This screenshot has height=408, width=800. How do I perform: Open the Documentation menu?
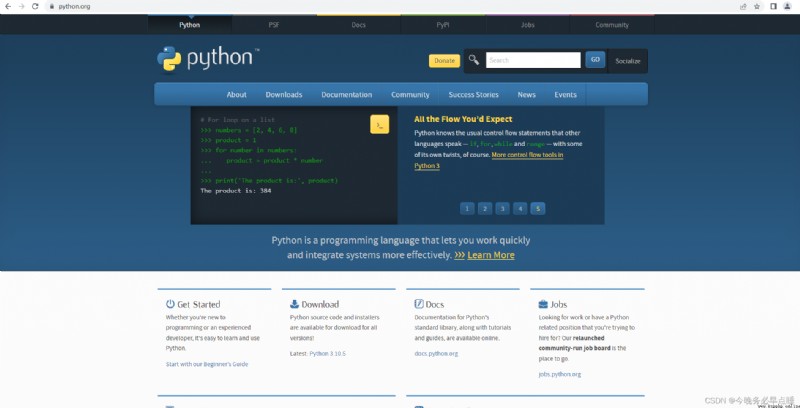click(346, 95)
